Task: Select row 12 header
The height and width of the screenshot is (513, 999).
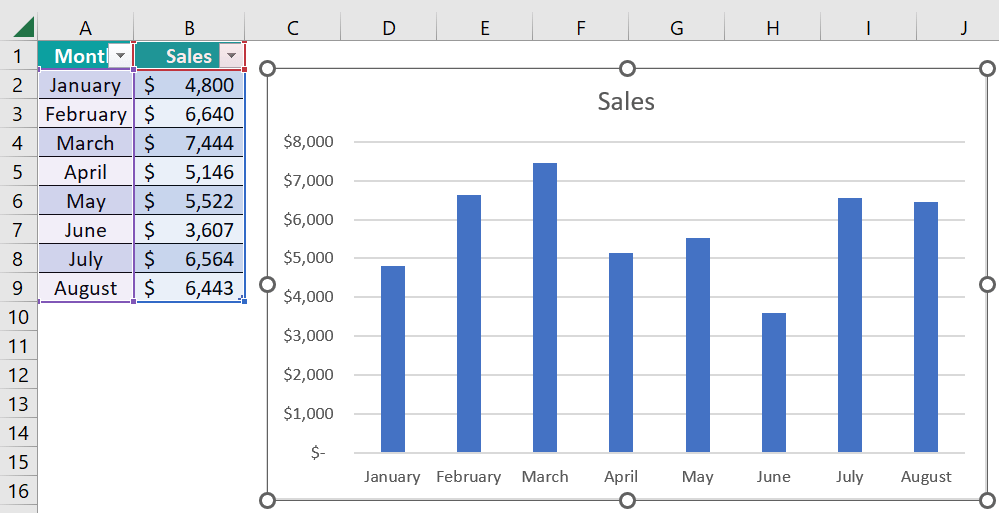Action: (x=18, y=375)
